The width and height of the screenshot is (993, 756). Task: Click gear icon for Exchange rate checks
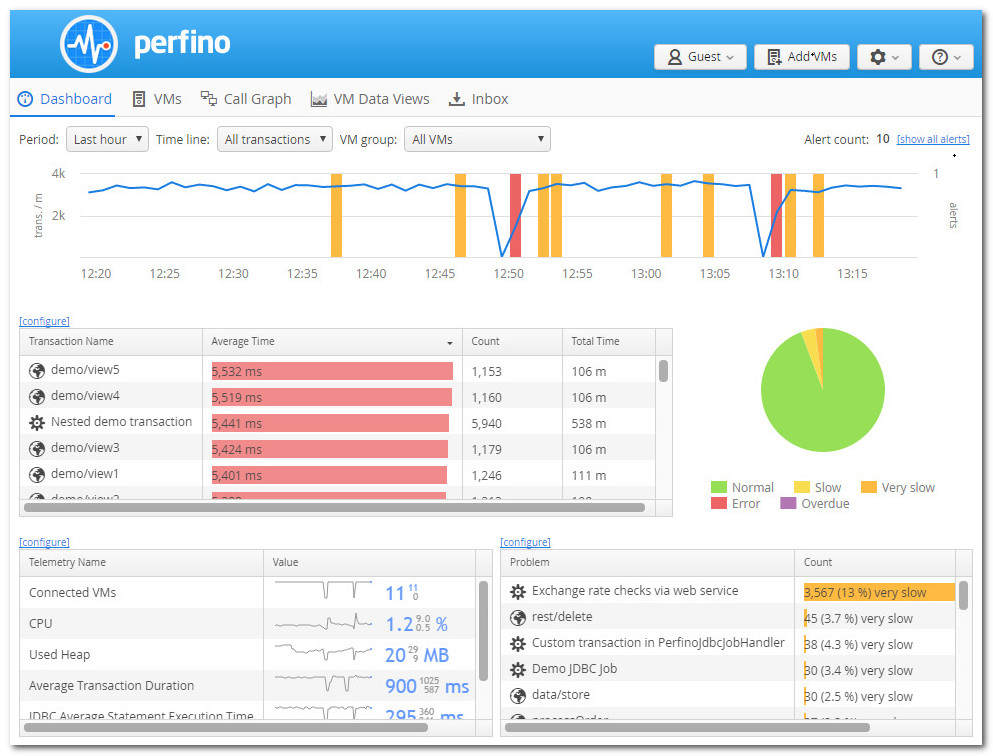coord(518,591)
